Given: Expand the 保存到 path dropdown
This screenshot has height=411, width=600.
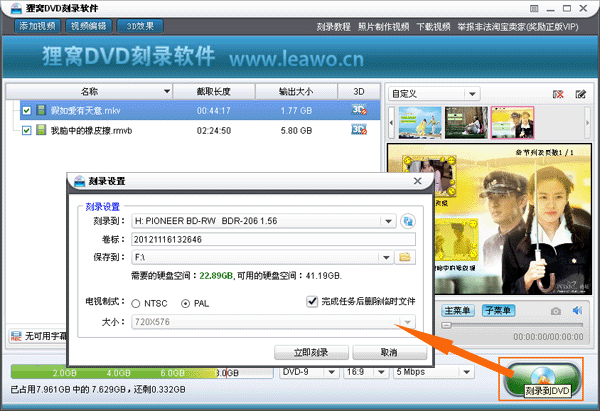Looking at the screenshot, I should point(386,257).
